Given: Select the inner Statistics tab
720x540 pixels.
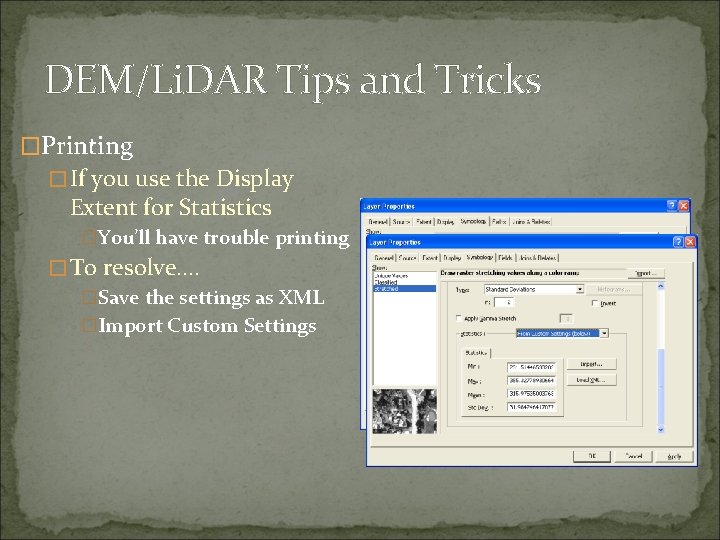Looking at the screenshot, I should [476, 353].
